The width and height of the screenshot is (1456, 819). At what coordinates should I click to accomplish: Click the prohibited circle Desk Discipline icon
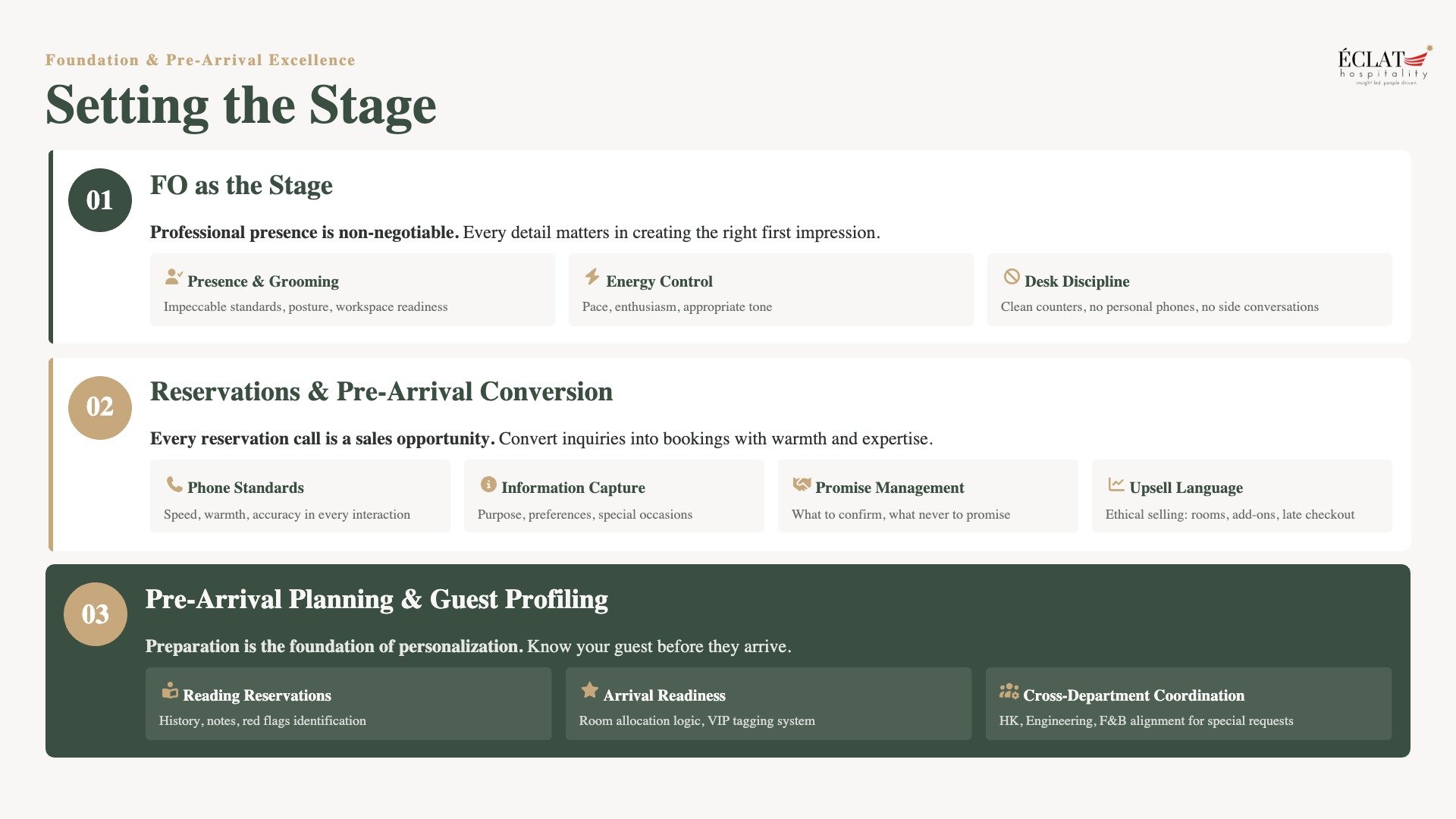click(1011, 277)
